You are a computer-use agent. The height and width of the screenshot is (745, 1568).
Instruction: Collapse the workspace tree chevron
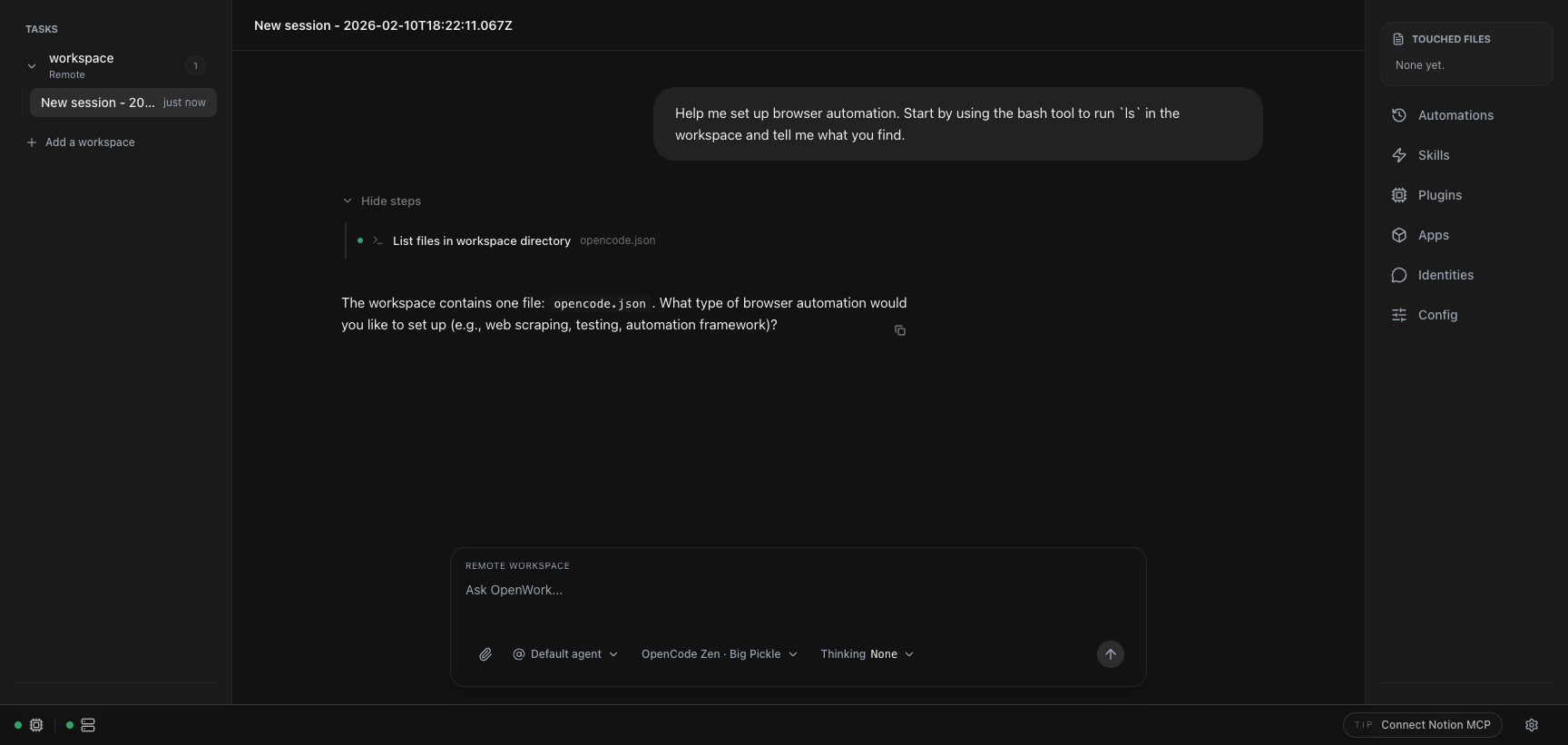(32, 65)
